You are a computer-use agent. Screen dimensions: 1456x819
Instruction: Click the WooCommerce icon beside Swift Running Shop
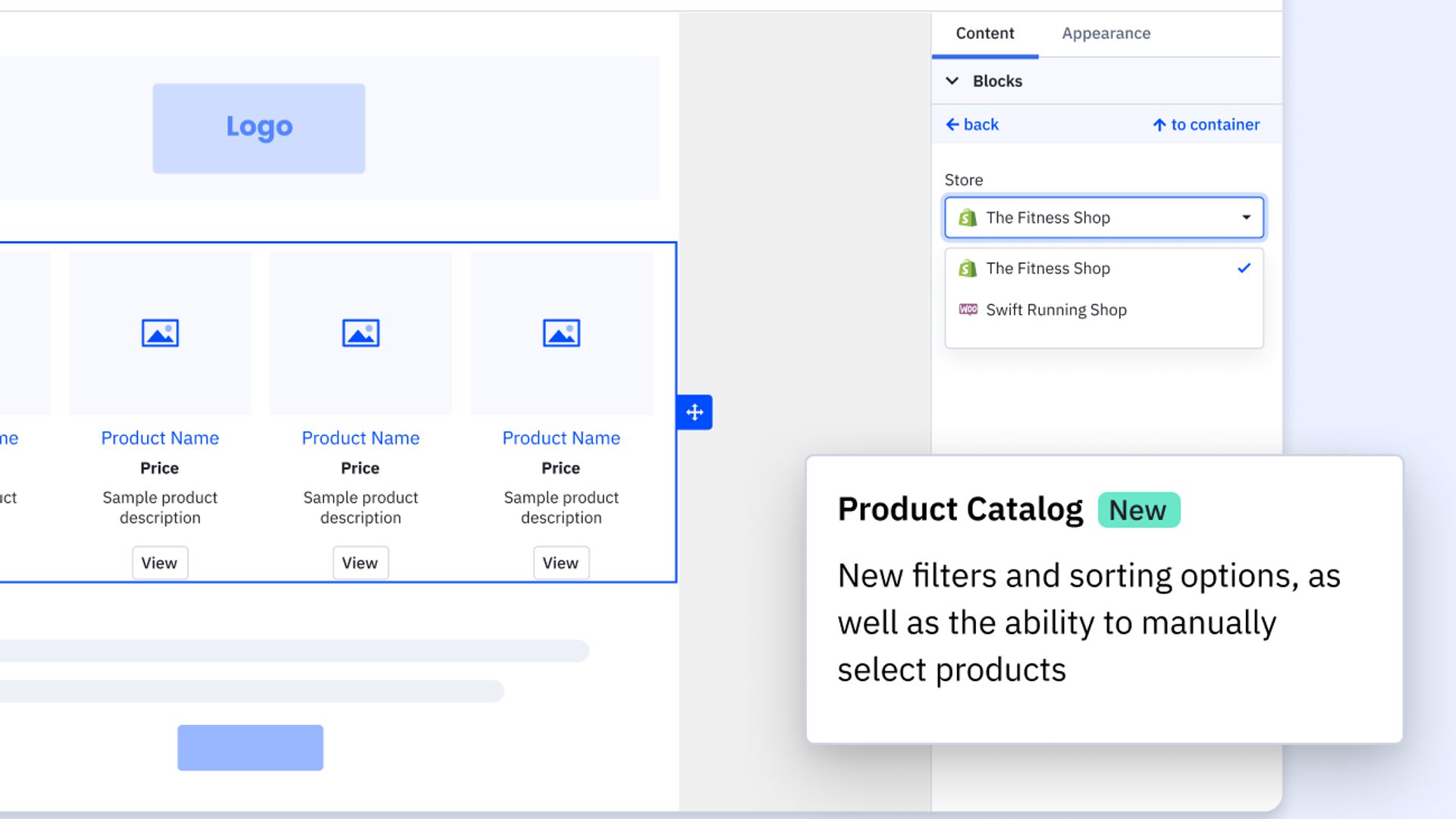pyautogui.click(x=968, y=309)
